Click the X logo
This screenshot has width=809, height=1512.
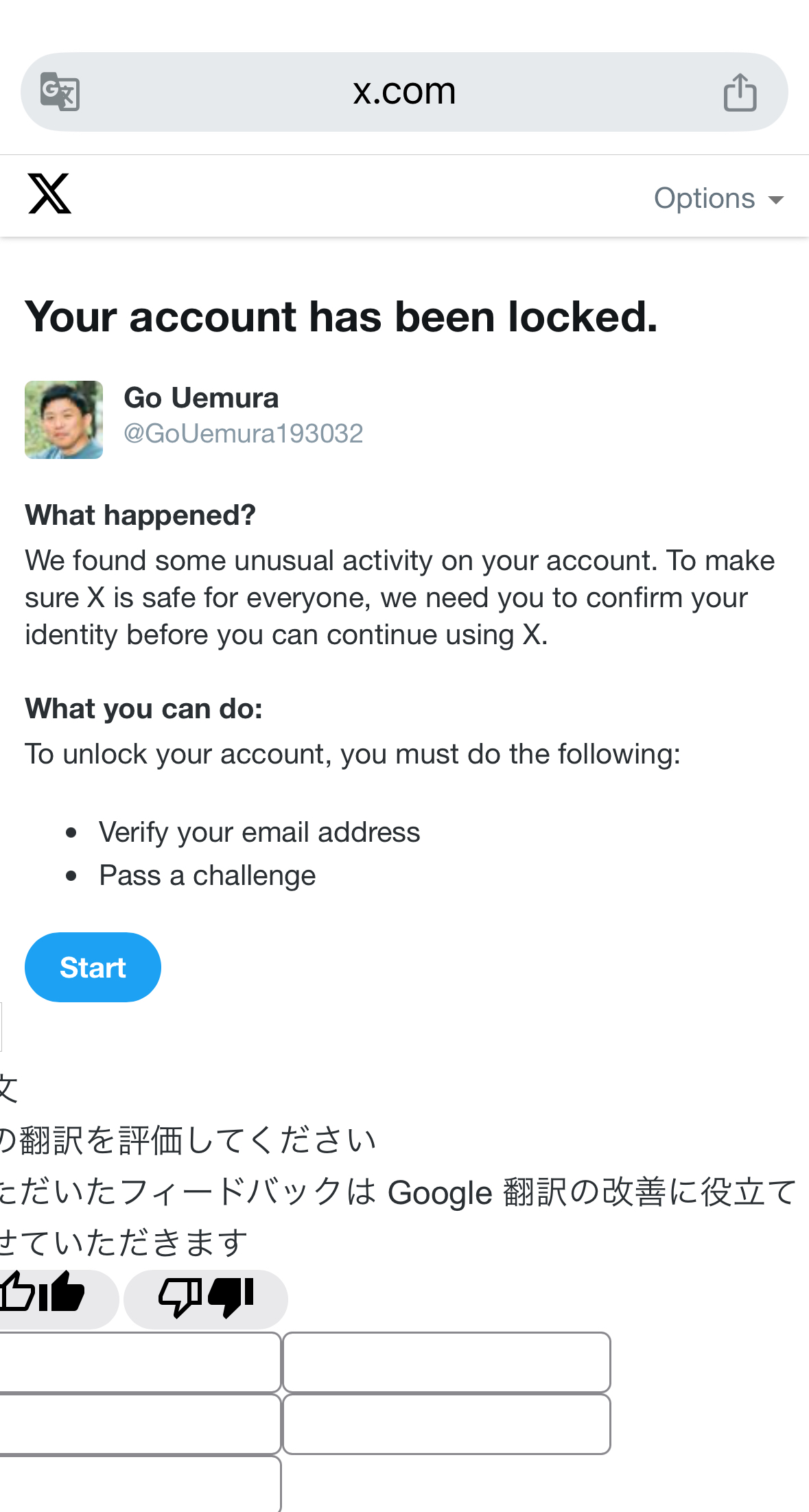click(49, 193)
